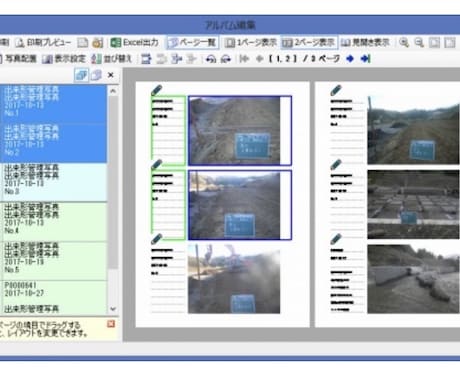460x380 pixels.
Task: Click the first fit-view icon right of the zoom icons
Action: coord(434,42)
